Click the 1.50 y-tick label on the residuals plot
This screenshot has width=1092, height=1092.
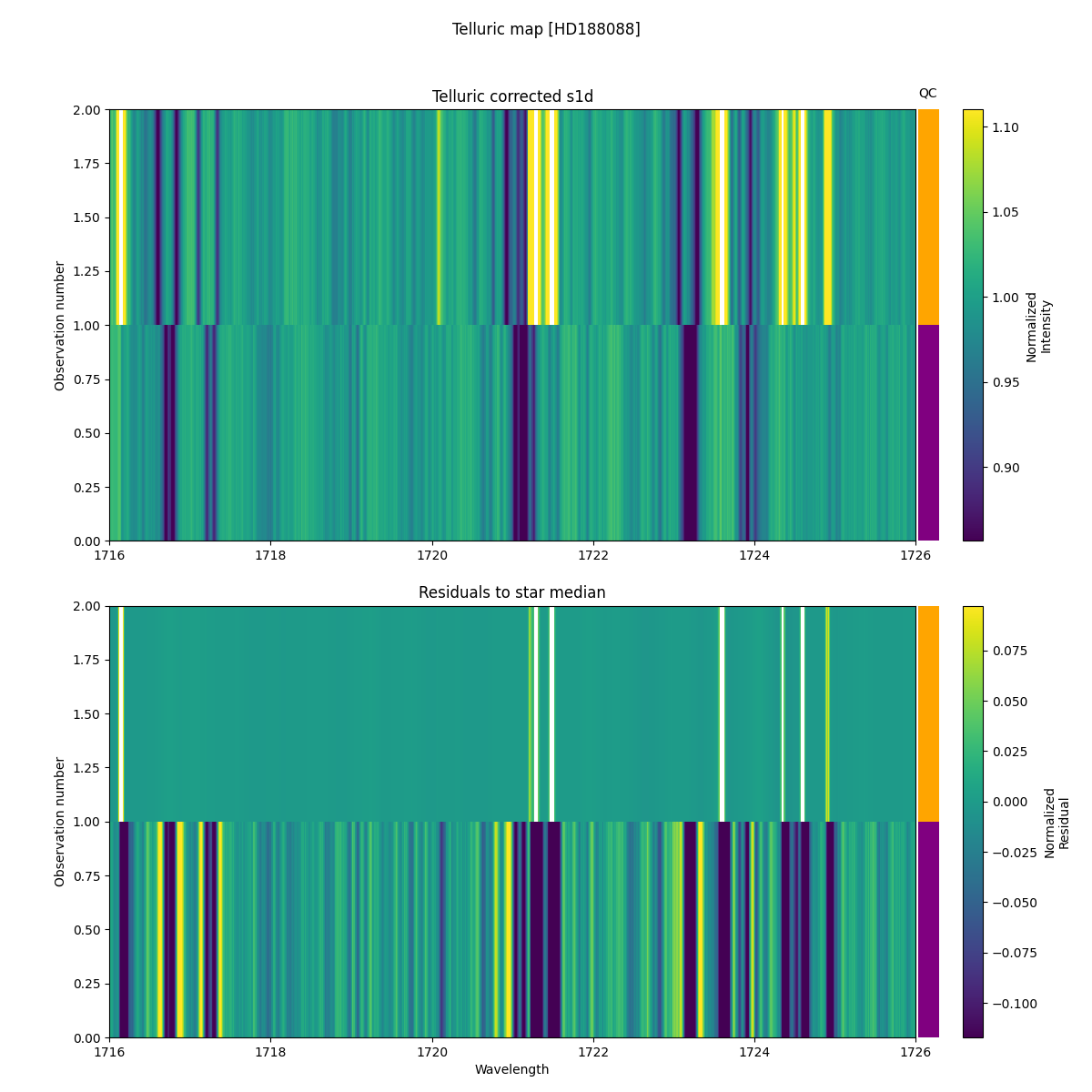pos(88,714)
